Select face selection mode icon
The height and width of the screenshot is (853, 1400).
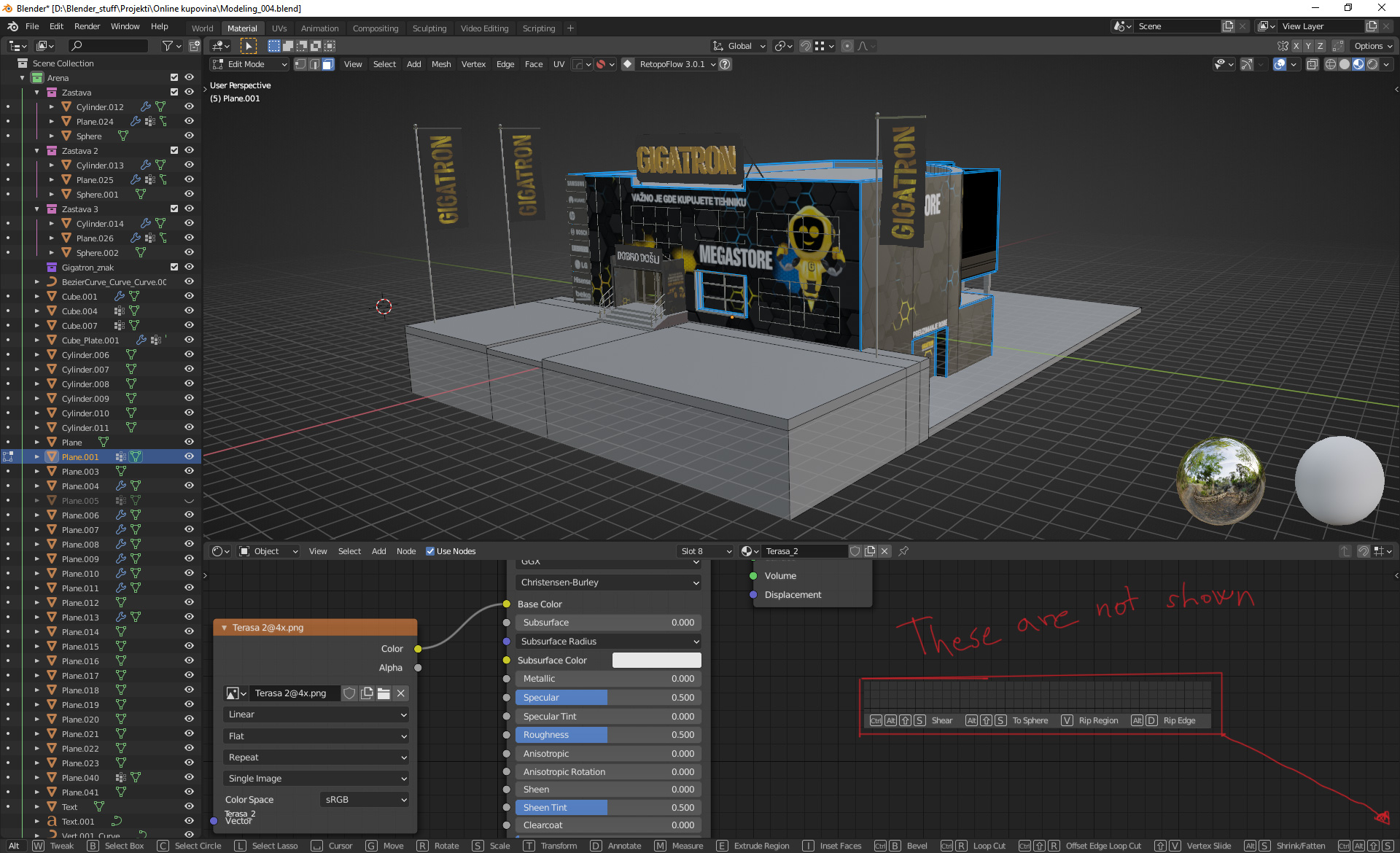pyautogui.click(x=328, y=64)
